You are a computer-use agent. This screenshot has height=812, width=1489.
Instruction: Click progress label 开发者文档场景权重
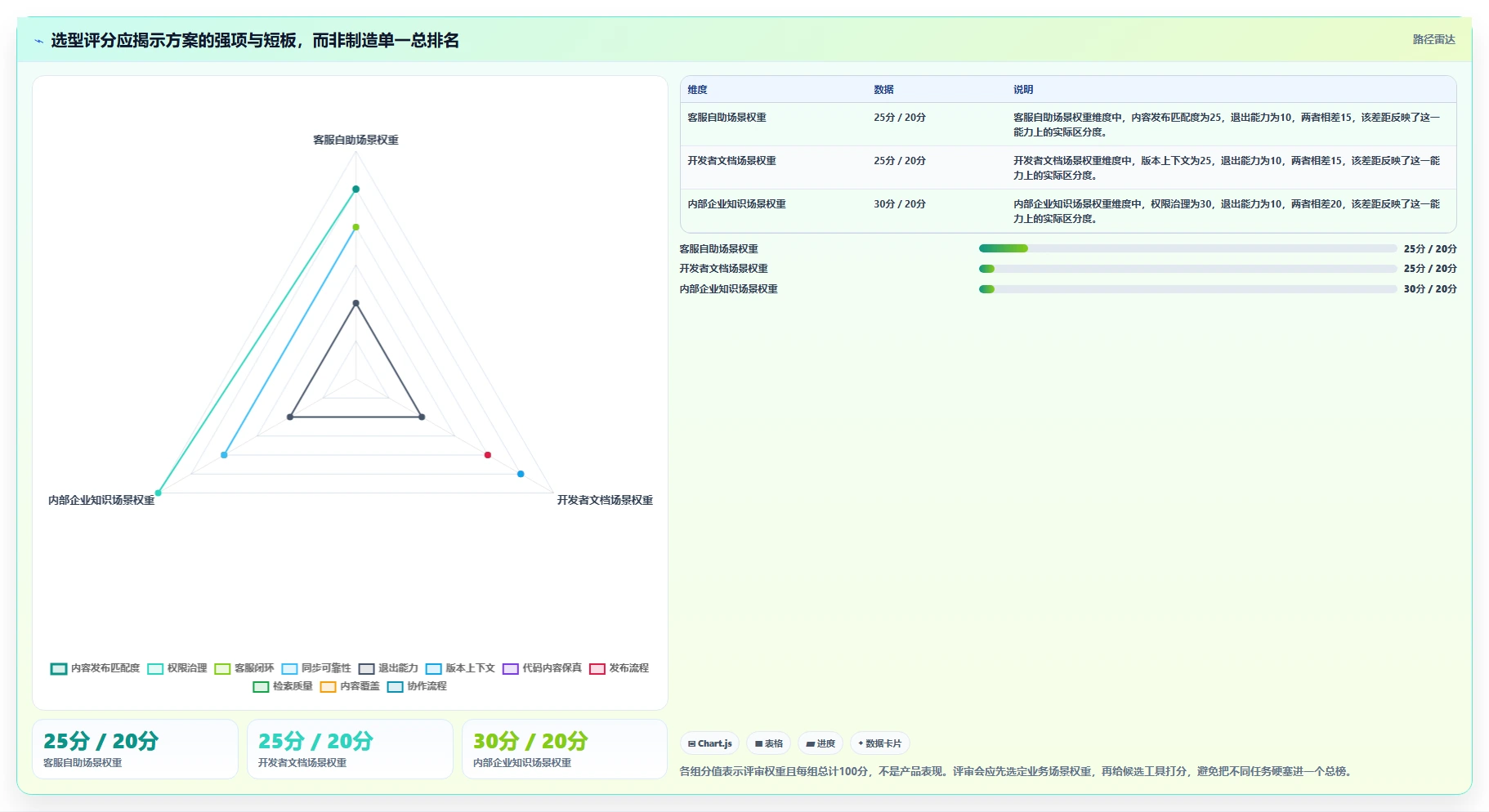pos(724,269)
